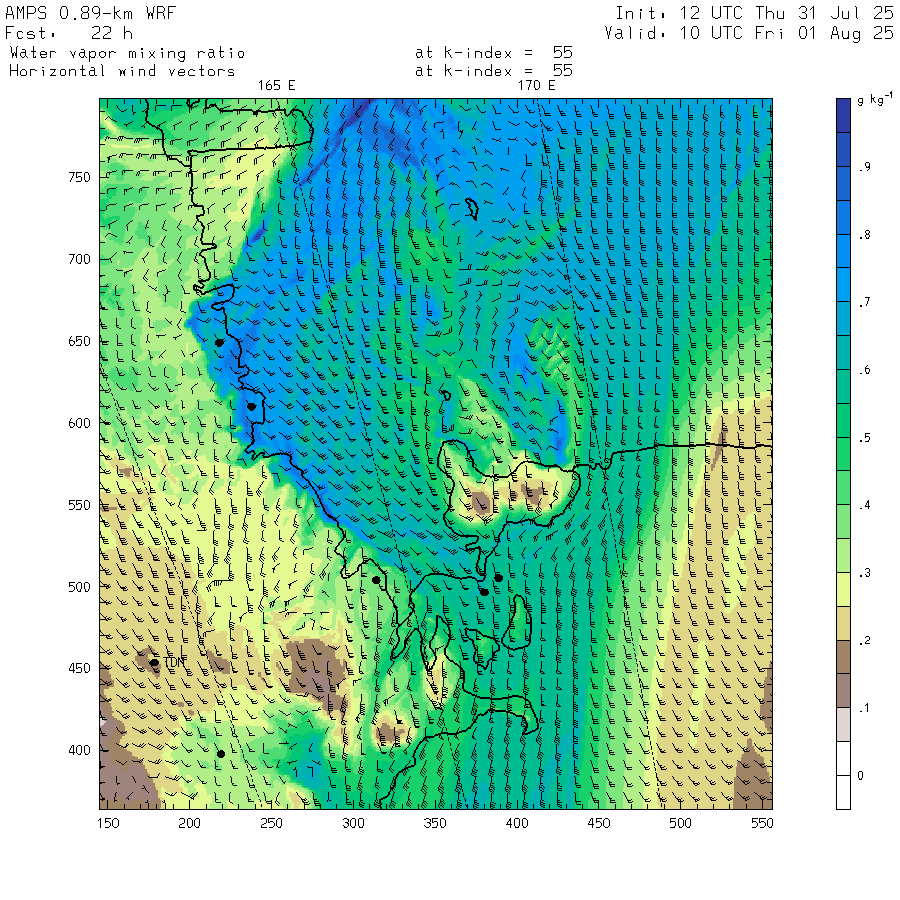
Task: Click the '450' label on the y-axis
Action: tap(79, 669)
